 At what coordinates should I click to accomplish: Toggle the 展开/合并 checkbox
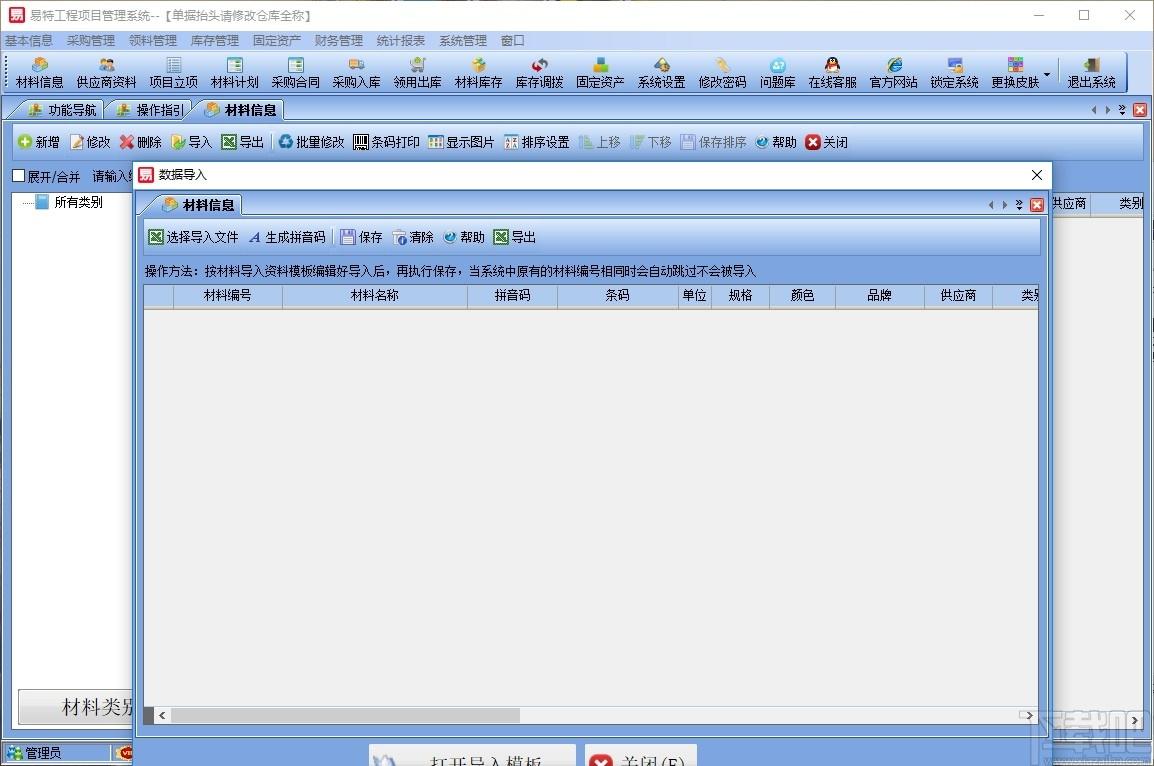click(19, 176)
